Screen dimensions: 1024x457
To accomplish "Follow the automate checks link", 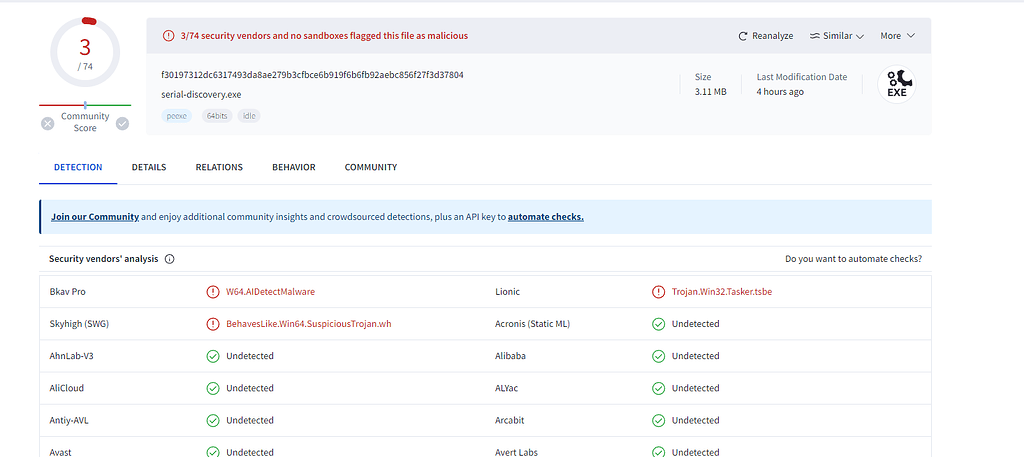I will coord(545,217).
